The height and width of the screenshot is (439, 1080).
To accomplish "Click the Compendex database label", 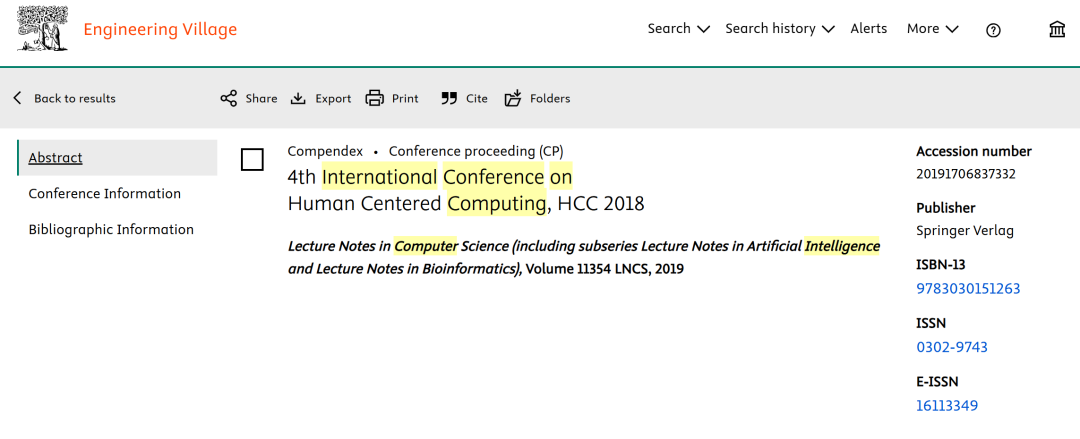I will [x=325, y=151].
